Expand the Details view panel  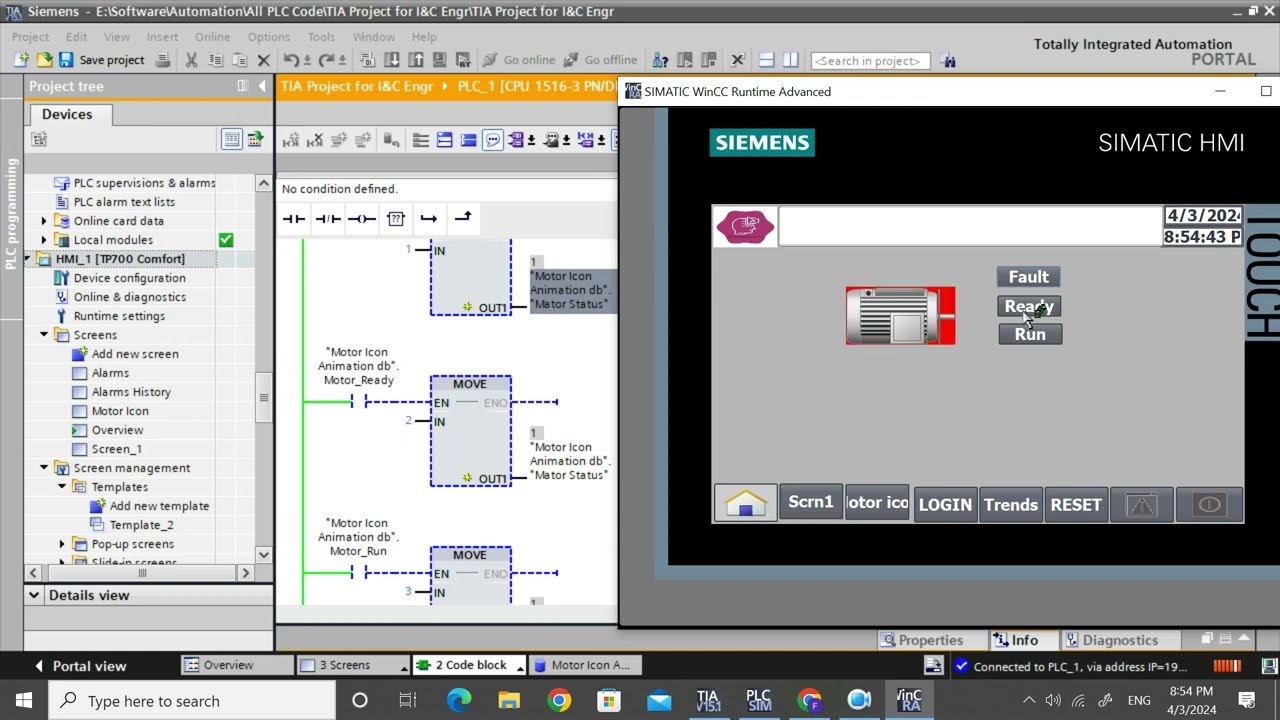pyautogui.click(x=34, y=595)
